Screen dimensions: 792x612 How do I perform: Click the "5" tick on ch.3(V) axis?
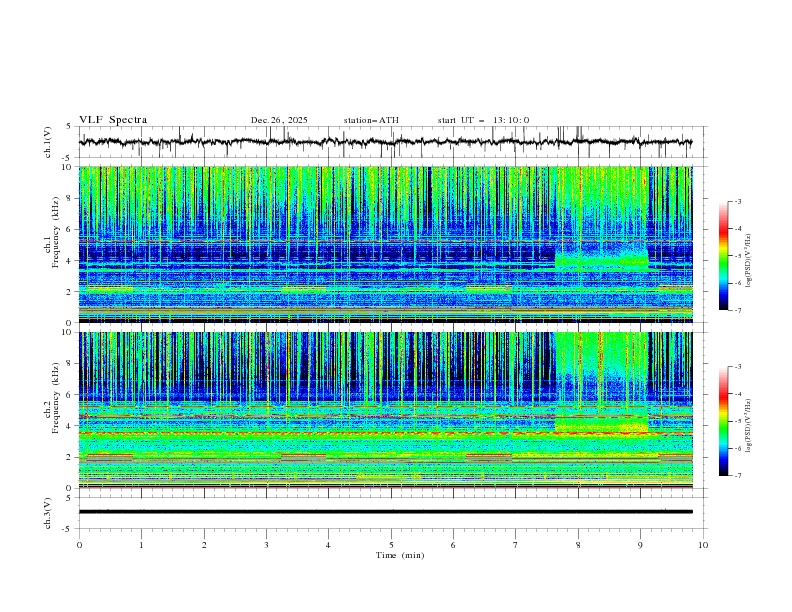click(69, 498)
